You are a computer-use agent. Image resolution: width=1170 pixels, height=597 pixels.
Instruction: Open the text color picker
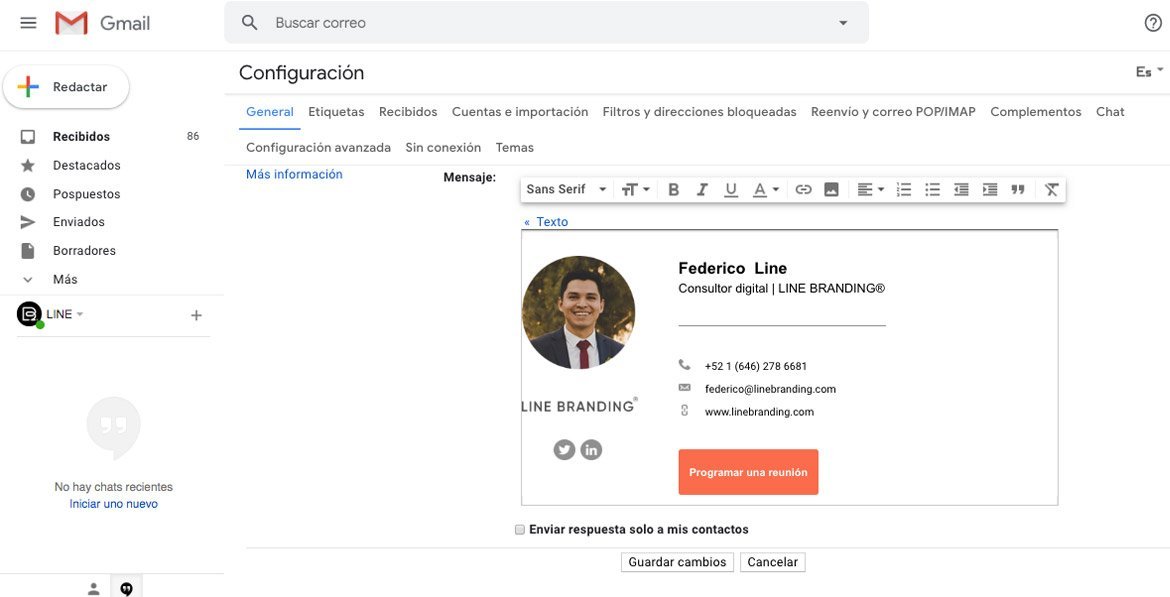pyautogui.click(x=766, y=190)
